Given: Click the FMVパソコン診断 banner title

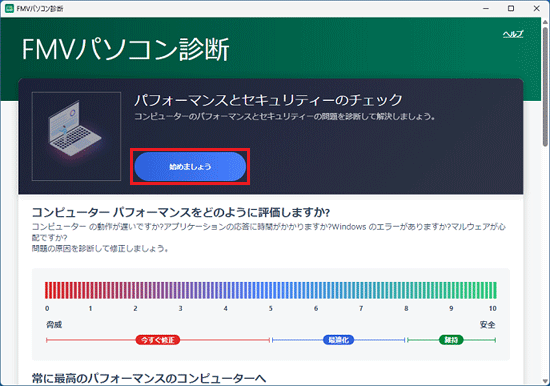Looking at the screenshot, I should coord(126,49).
